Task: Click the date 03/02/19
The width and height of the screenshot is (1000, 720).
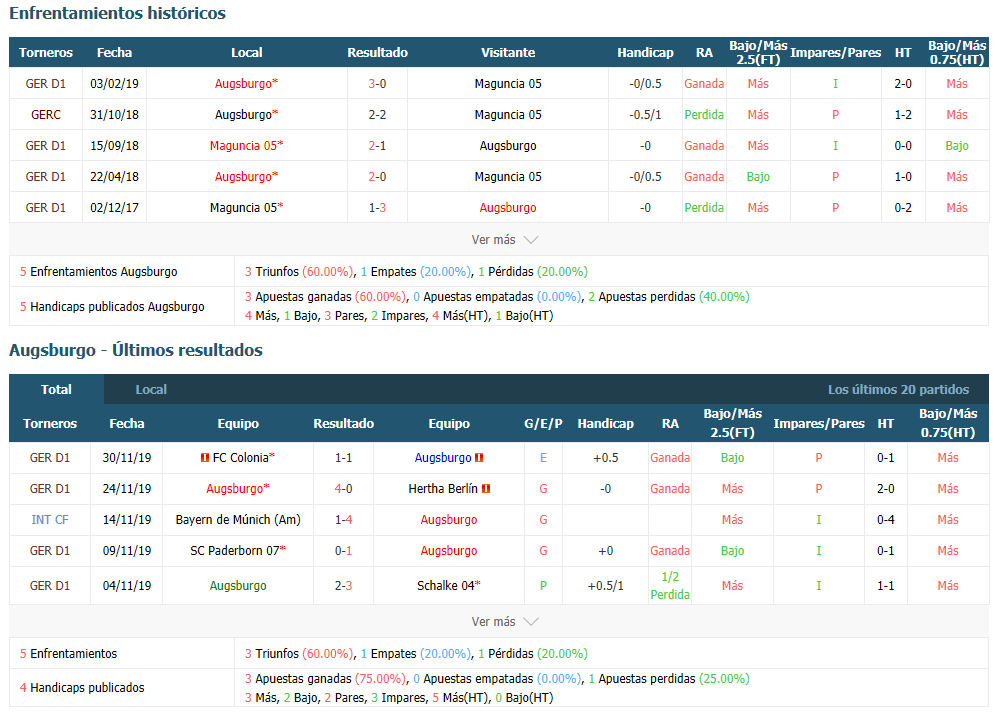Action: 114,84
